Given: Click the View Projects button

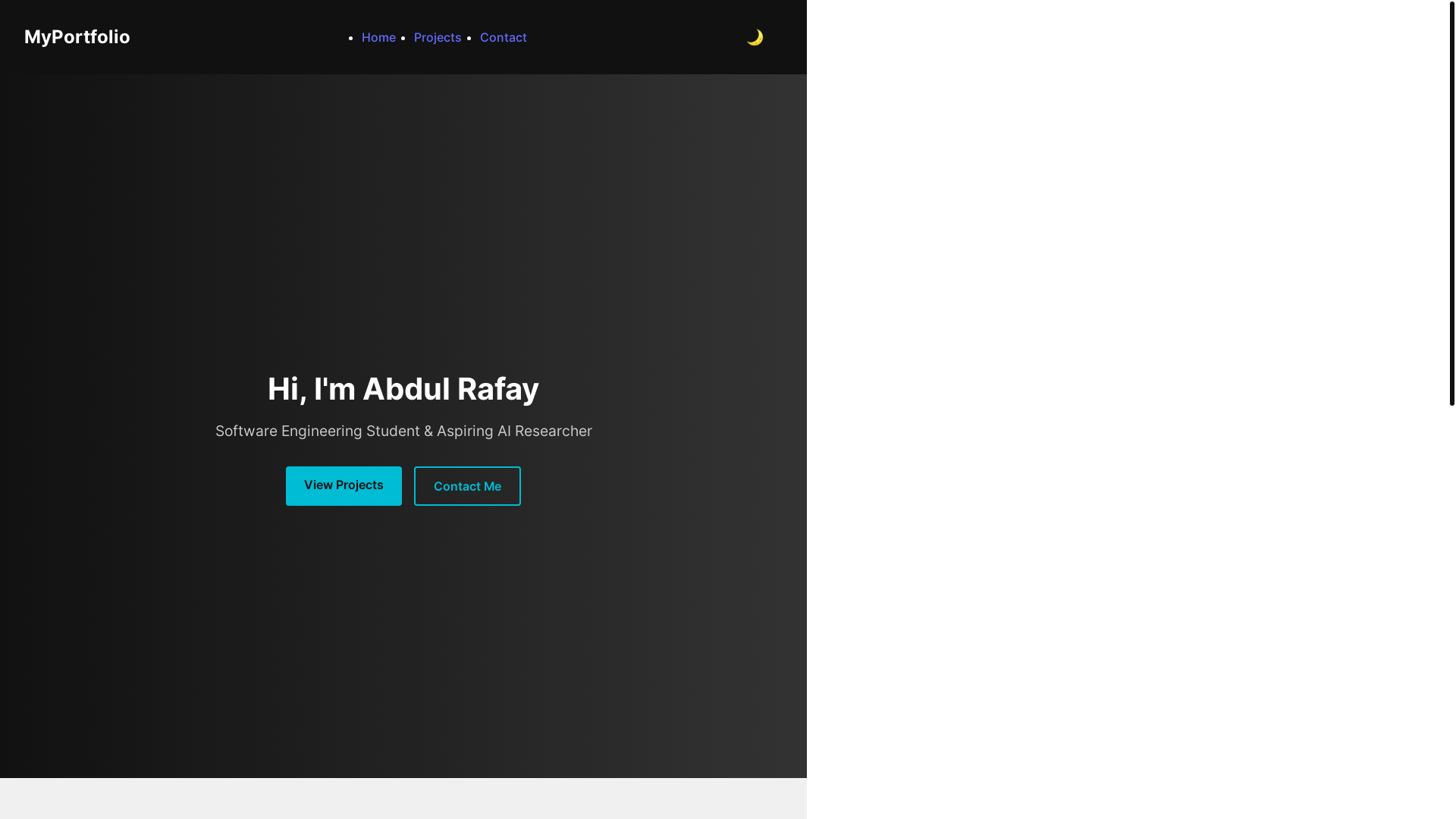Looking at the screenshot, I should pyautogui.click(x=344, y=485).
